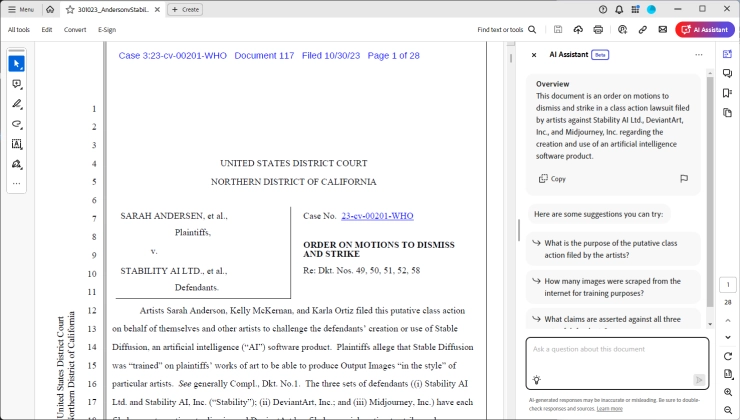Copy the Overview summary text
This screenshot has width=740, height=420.
[552, 179]
